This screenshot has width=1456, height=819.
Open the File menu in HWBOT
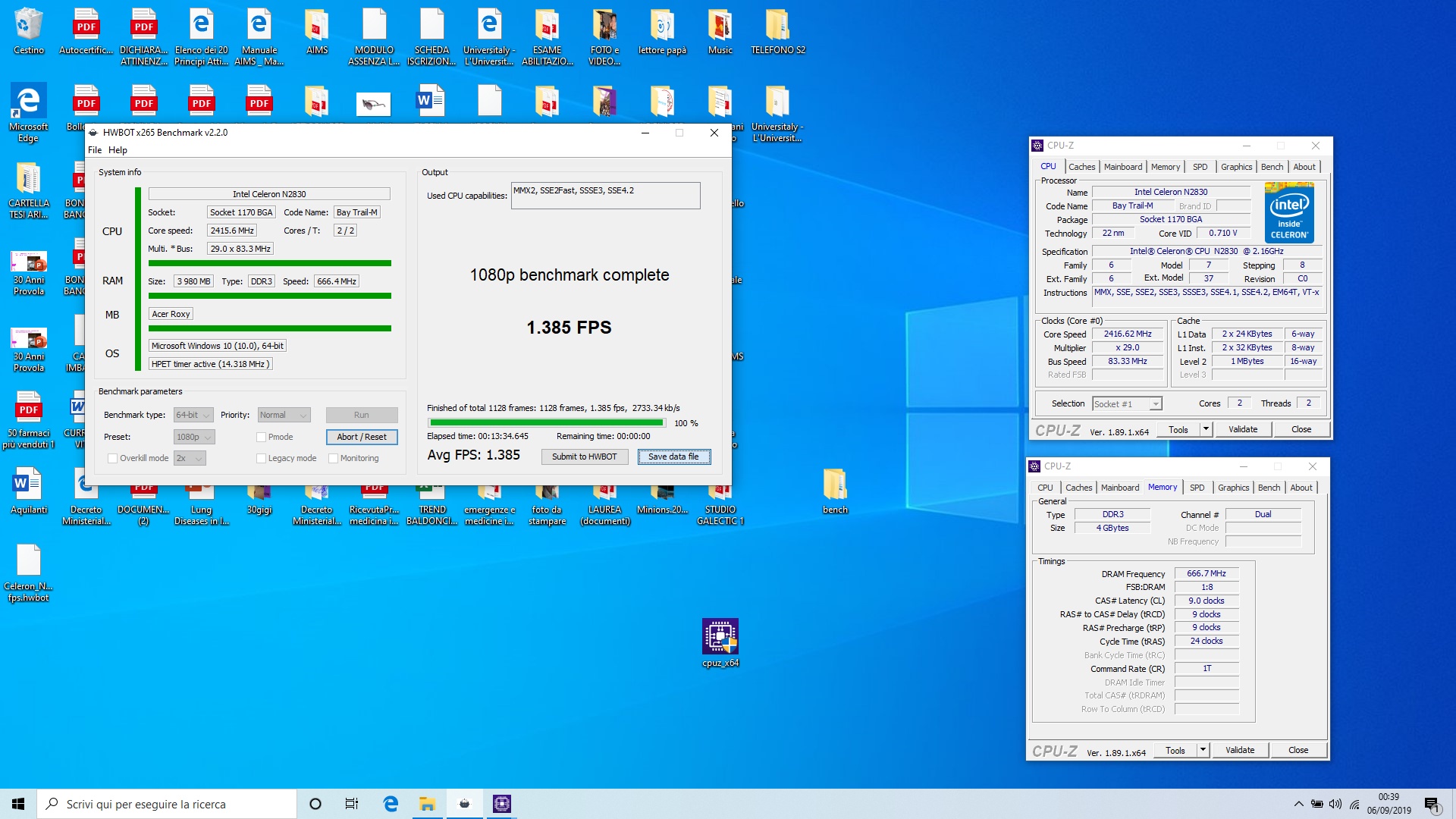[x=95, y=150]
